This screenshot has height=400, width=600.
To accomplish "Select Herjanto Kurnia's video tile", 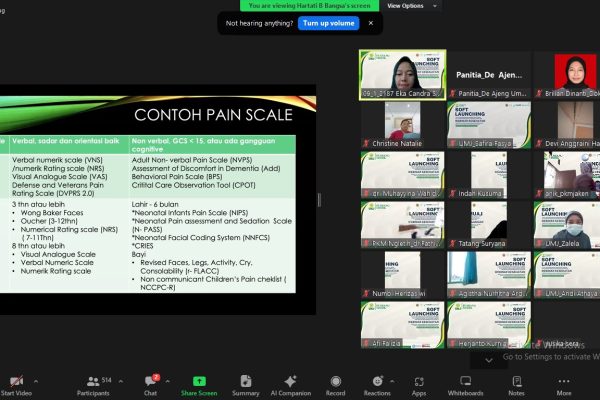I will (x=489, y=325).
